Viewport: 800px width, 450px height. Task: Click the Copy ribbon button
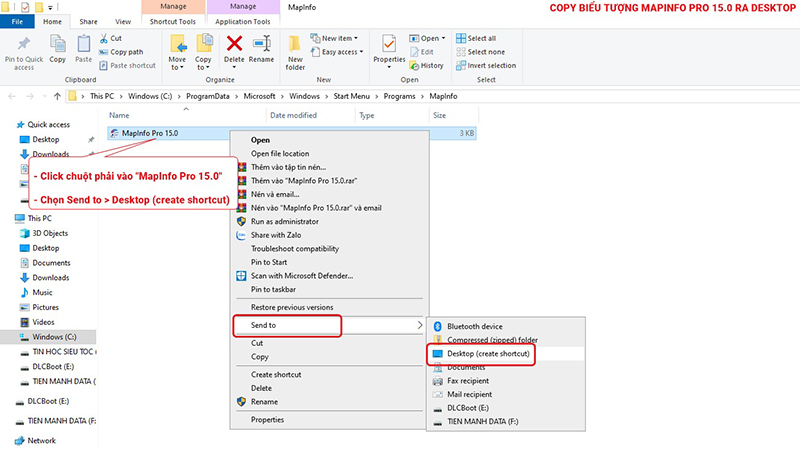coord(57,49)
